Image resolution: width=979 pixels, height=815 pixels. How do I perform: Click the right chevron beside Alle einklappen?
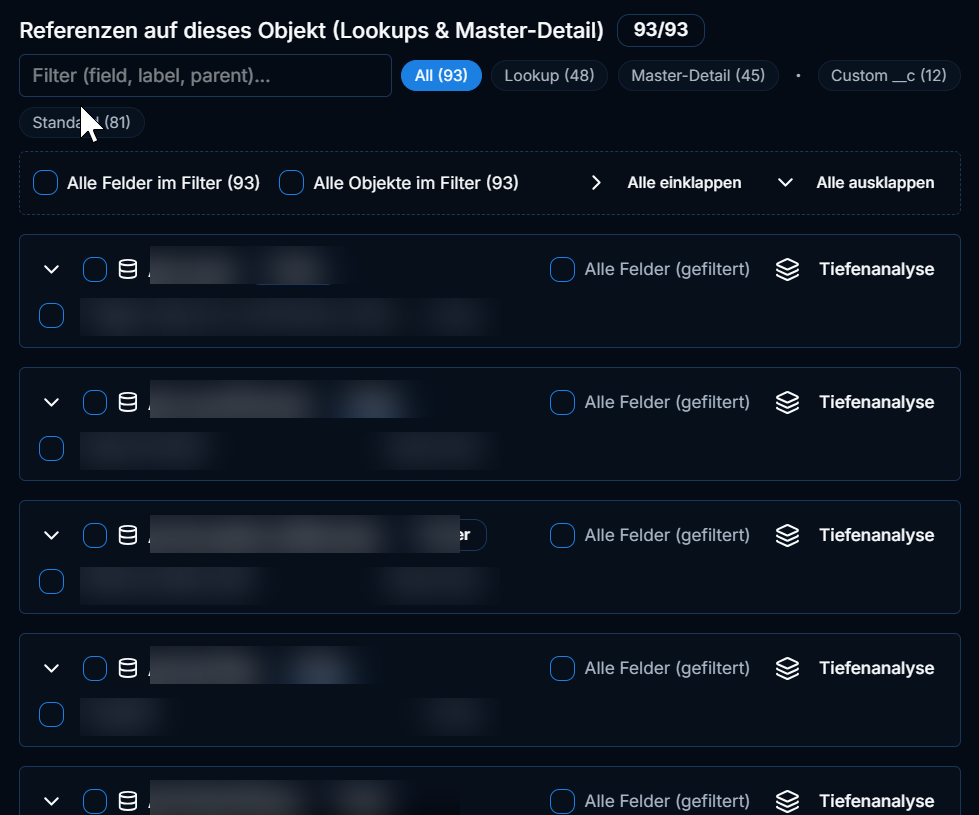[x=596, y=183]
